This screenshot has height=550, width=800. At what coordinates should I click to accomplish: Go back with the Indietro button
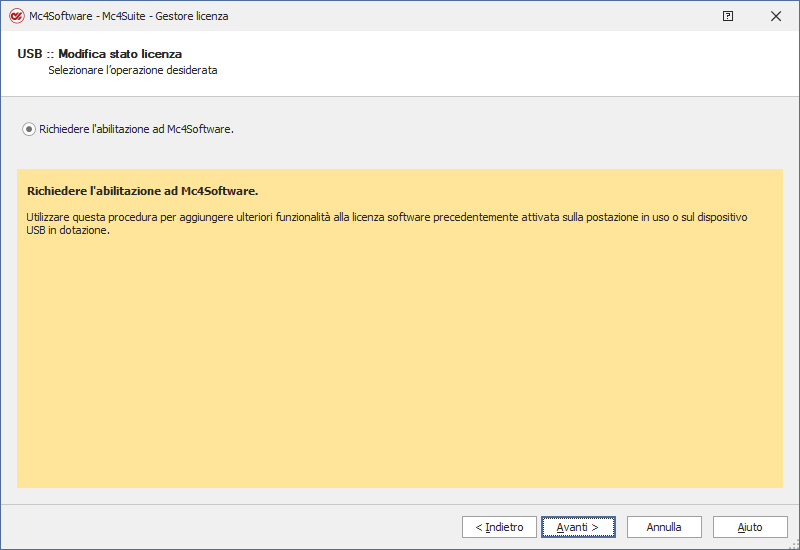(499, 527)
